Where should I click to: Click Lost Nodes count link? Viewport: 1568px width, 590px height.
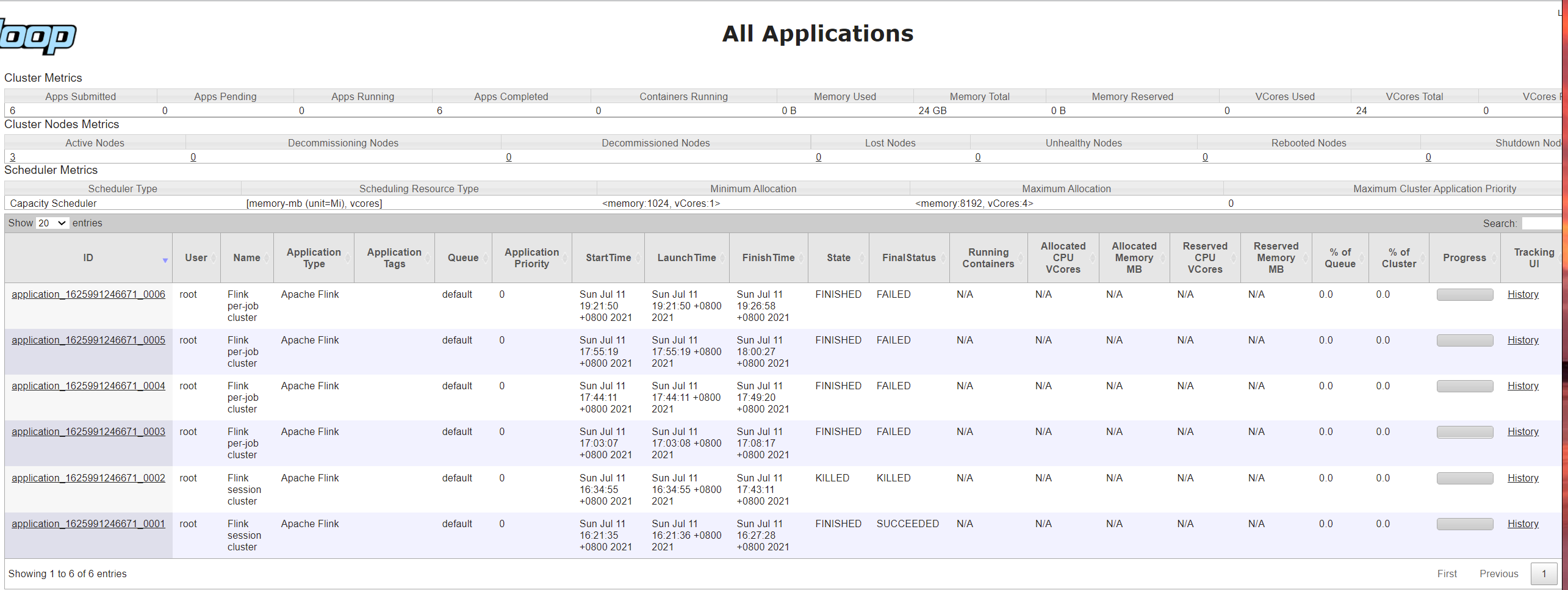pos(819,157)
